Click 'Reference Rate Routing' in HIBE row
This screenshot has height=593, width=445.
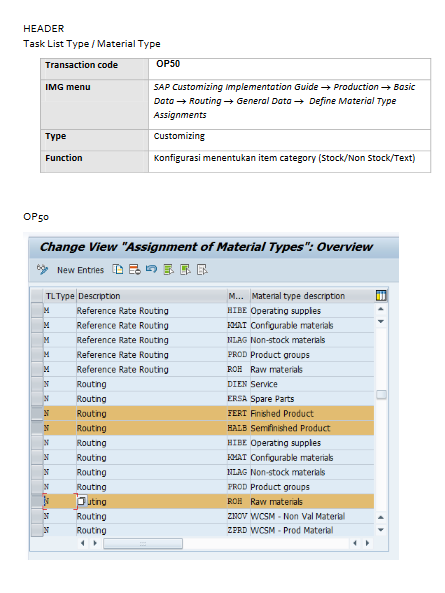[151, 310]
